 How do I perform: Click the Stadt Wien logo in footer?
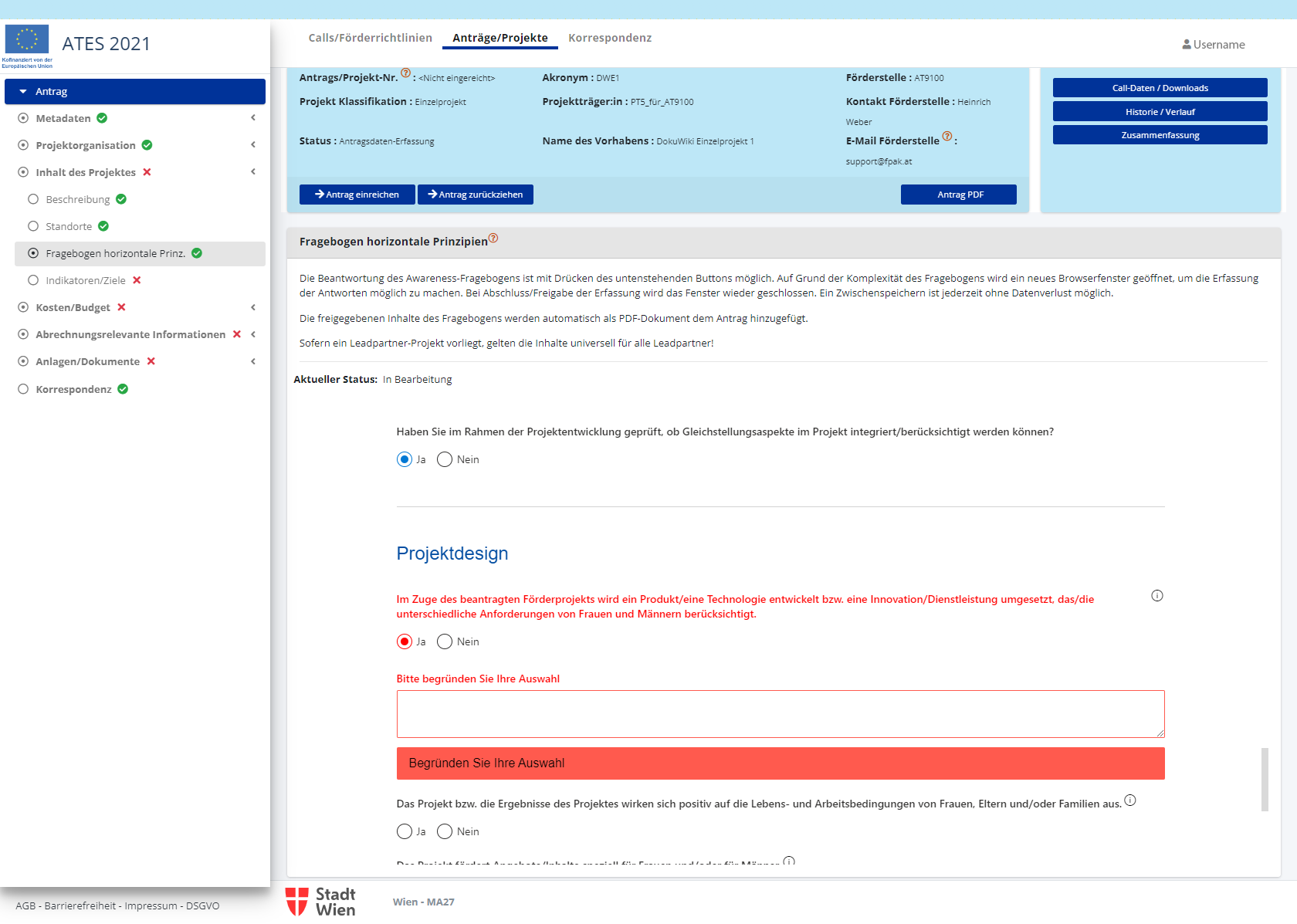coord(320,902)
